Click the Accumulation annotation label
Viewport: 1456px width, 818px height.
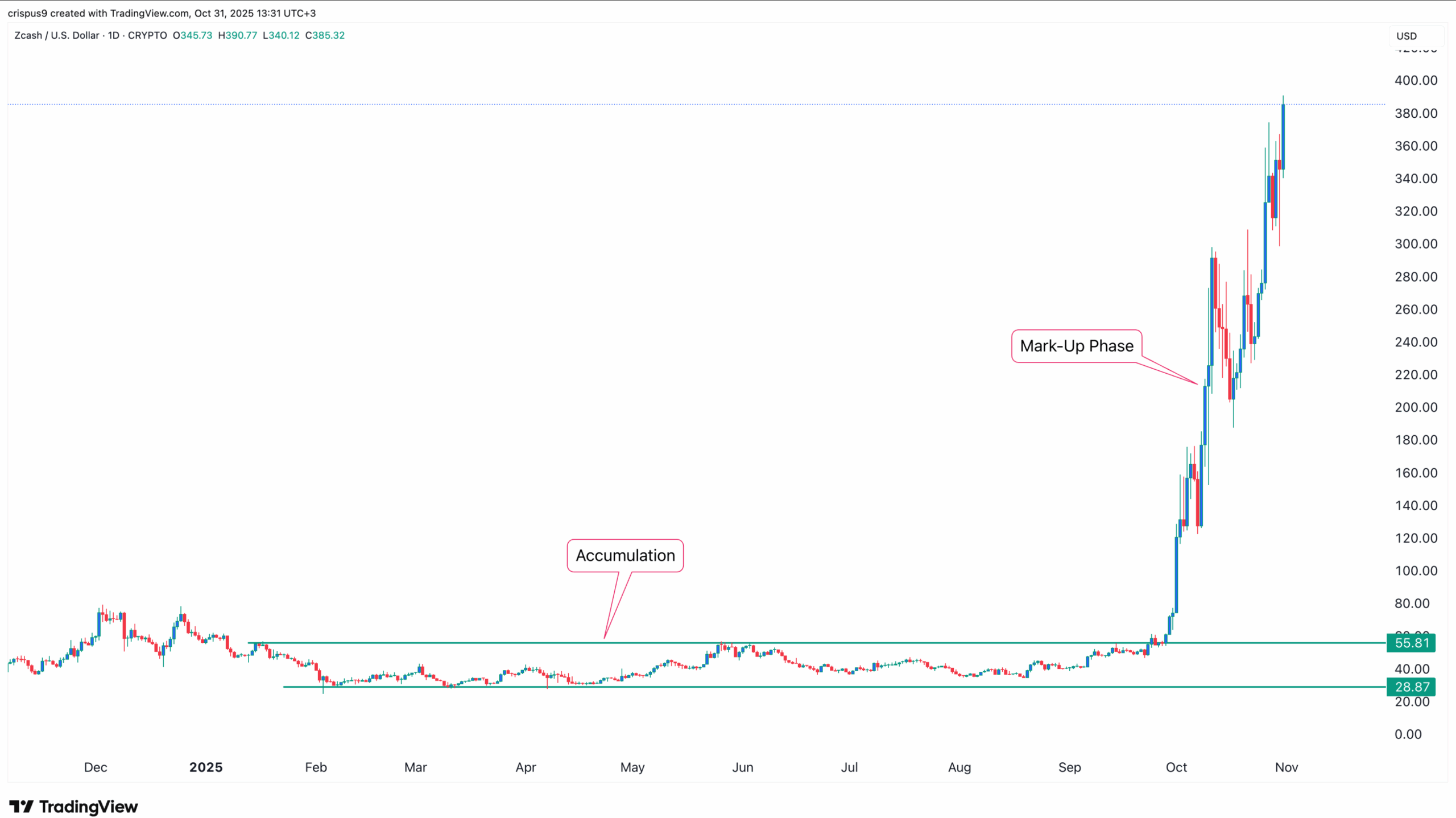click(625, 555)
